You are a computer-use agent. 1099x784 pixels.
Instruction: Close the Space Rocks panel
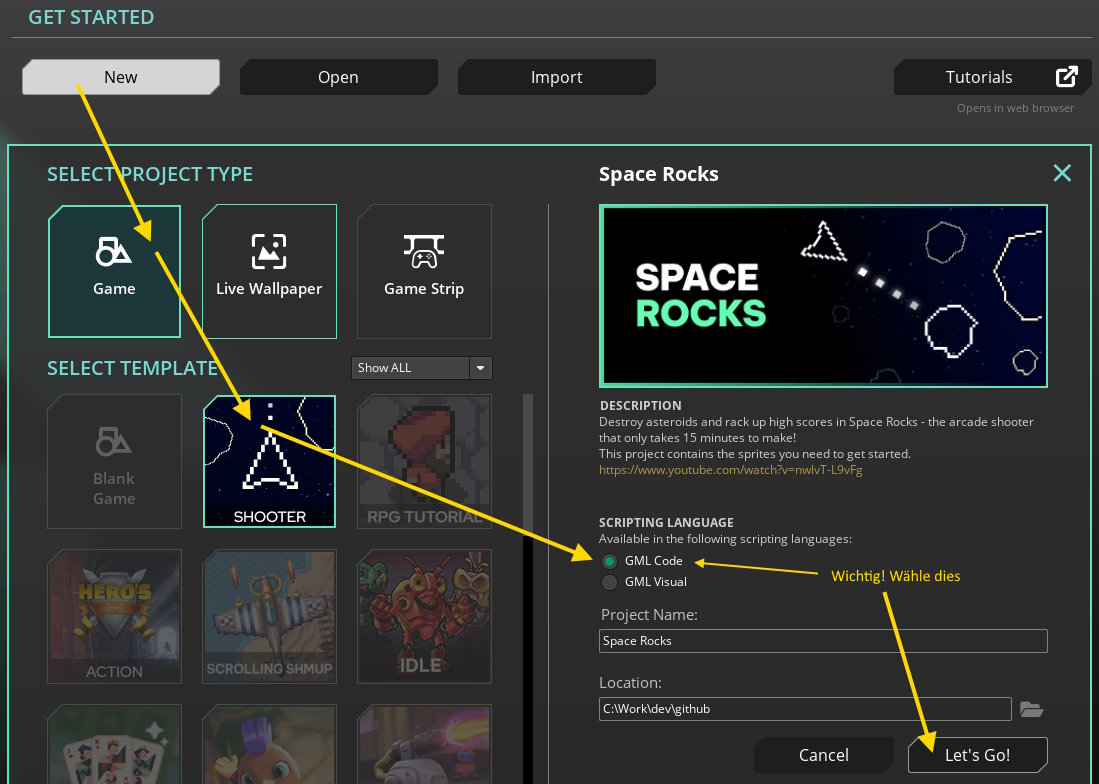point(1062,172)
